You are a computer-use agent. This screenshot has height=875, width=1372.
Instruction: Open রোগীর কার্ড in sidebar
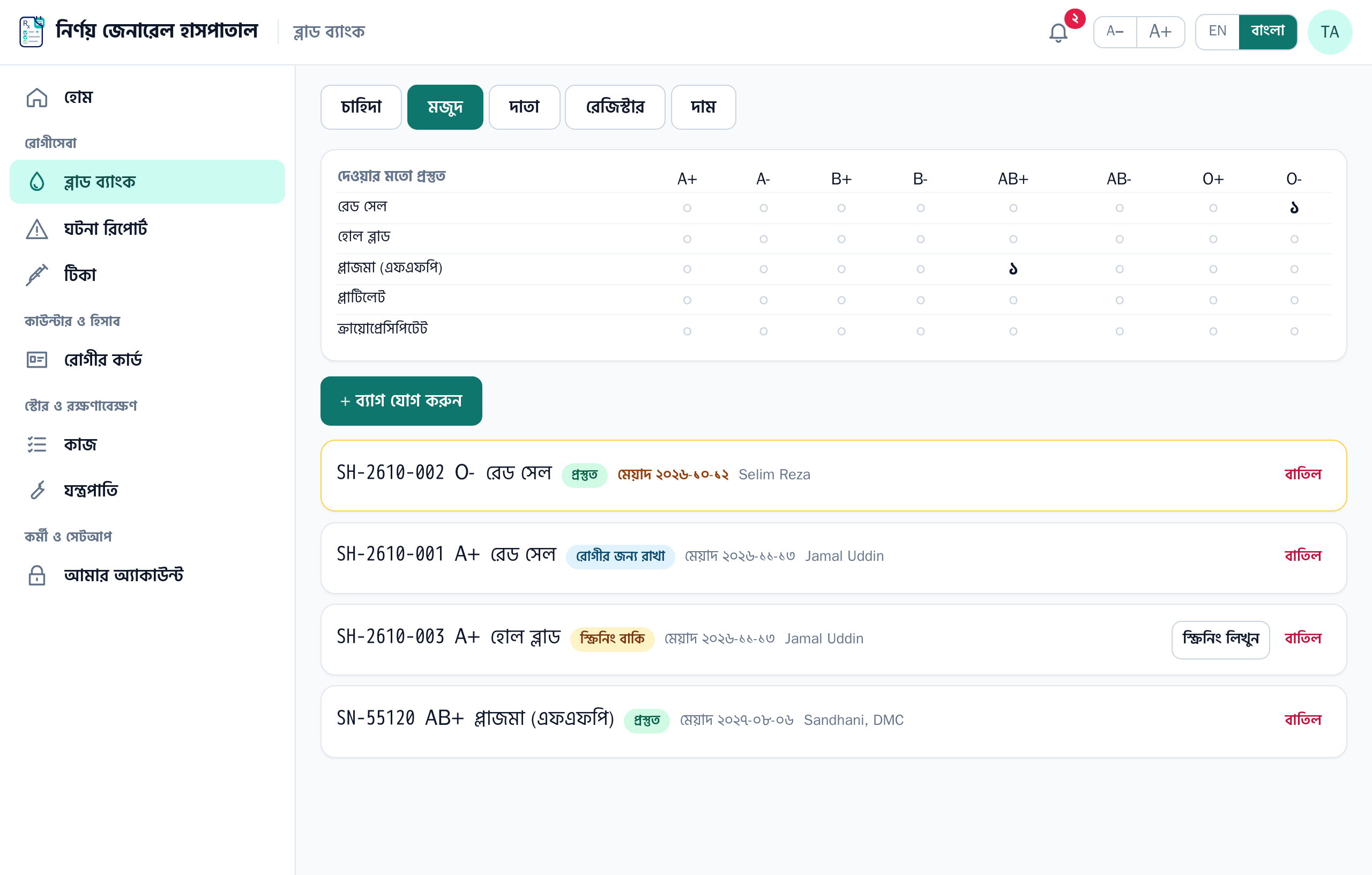click(147, 360)
